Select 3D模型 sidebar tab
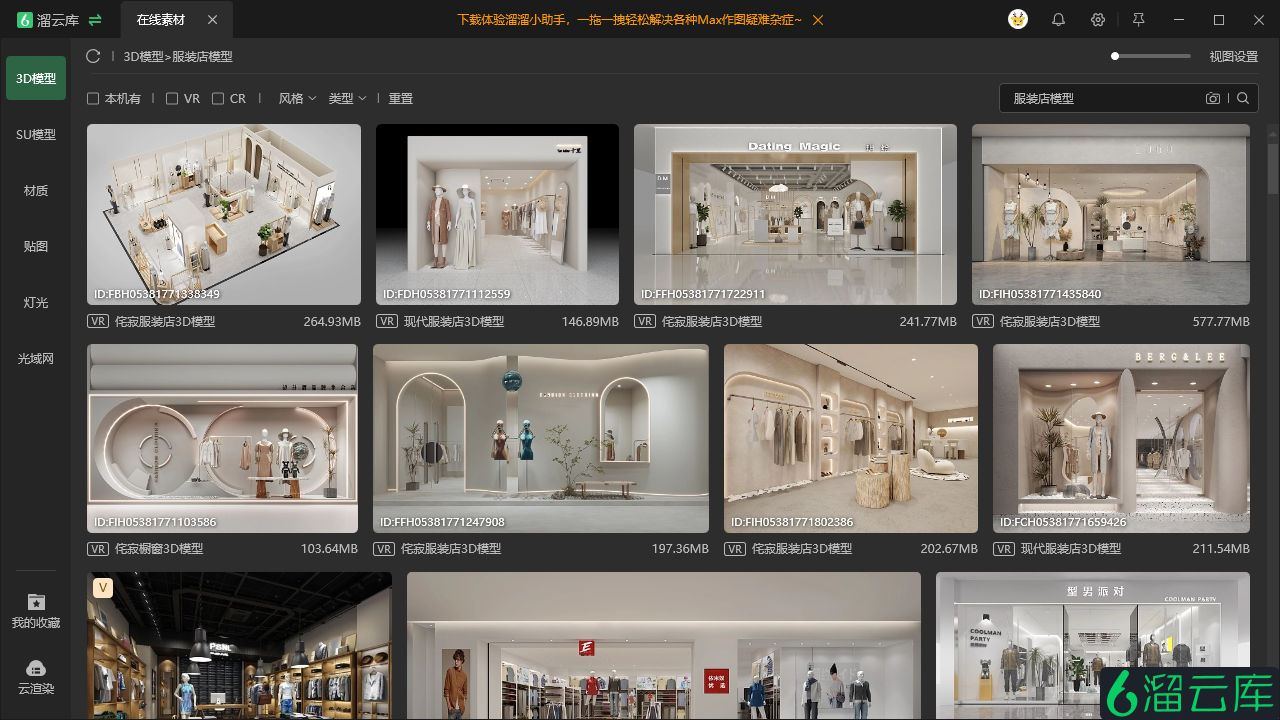 point(36,78)
